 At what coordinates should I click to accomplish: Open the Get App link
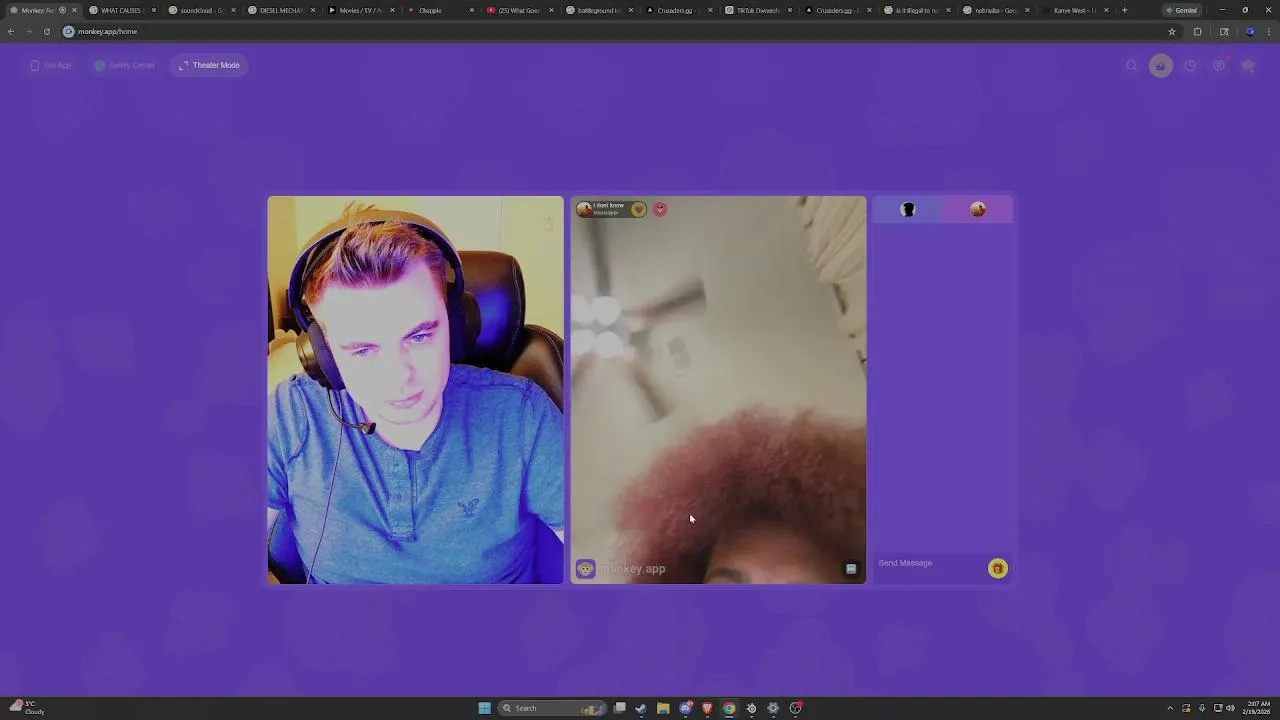click(x=51, y=65)
